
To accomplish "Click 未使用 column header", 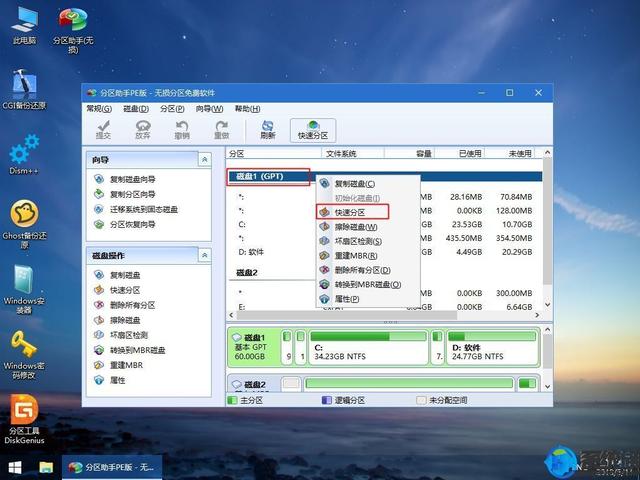I will (x=510, y=153).
